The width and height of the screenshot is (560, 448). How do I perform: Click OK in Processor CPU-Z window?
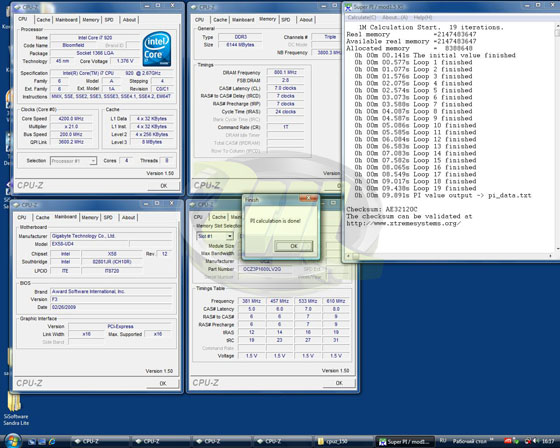[164, 186]
